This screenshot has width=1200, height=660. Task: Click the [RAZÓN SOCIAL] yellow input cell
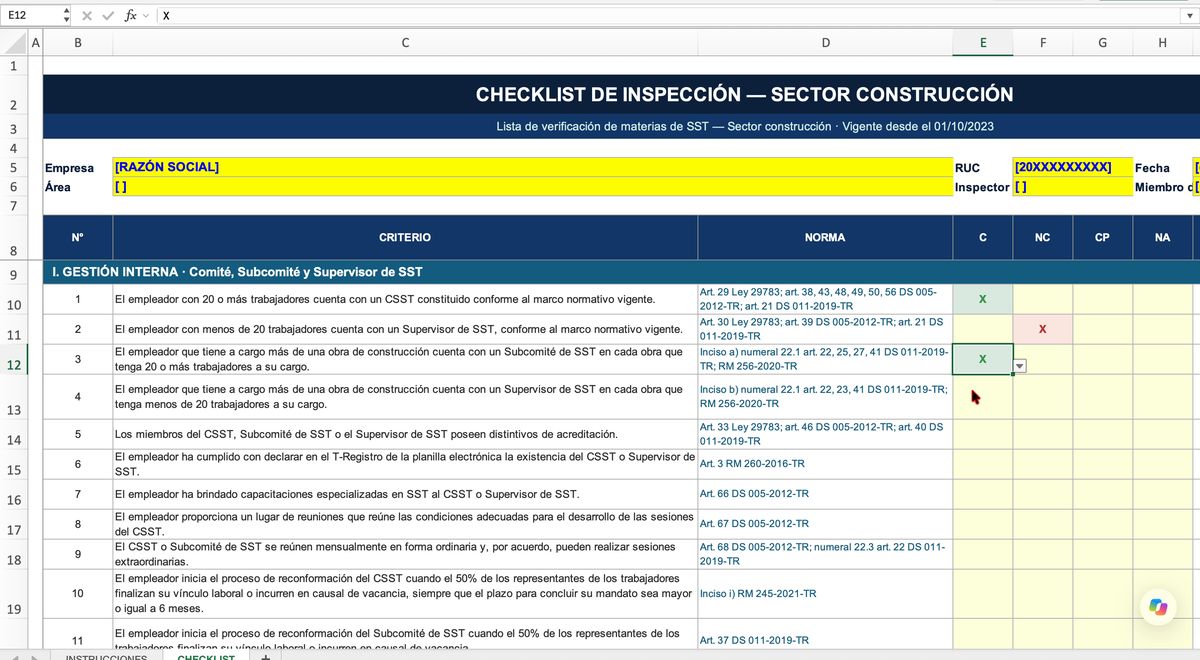532,167
